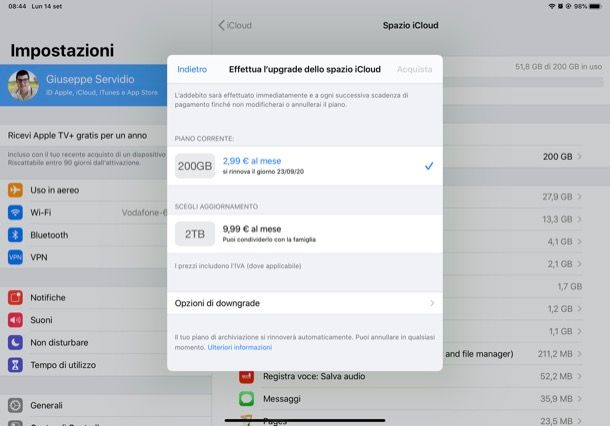Open the Uso in aereo setting
Screen dimensions: 610x426
84,190
